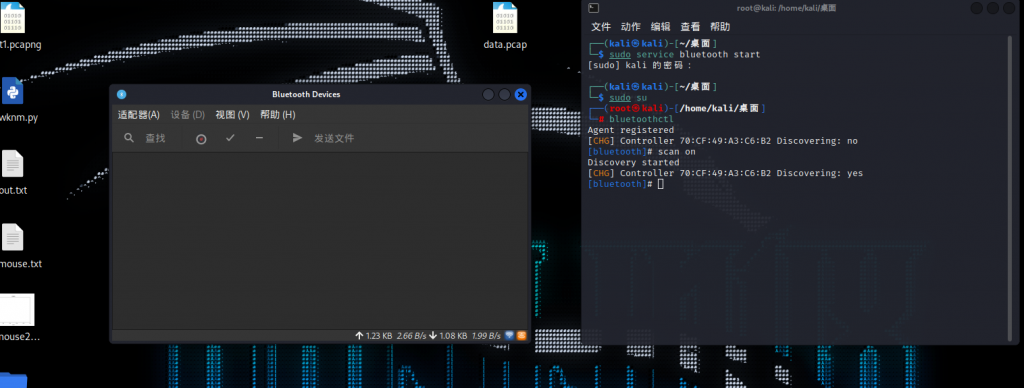Open the 视图 (V) menu
Image resolution: width=1024 pixels, height=388 pixels.
click(x=232, y=115)
